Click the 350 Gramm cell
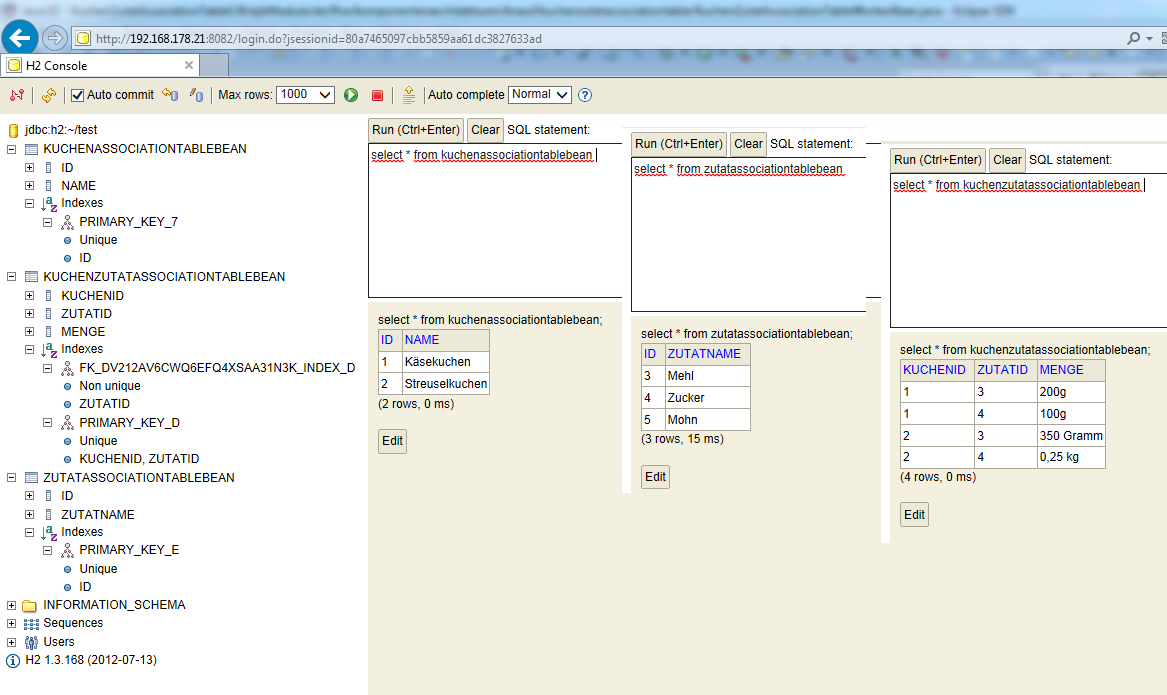Viewport: 1167px width, 695px height. coord(1071,435)
